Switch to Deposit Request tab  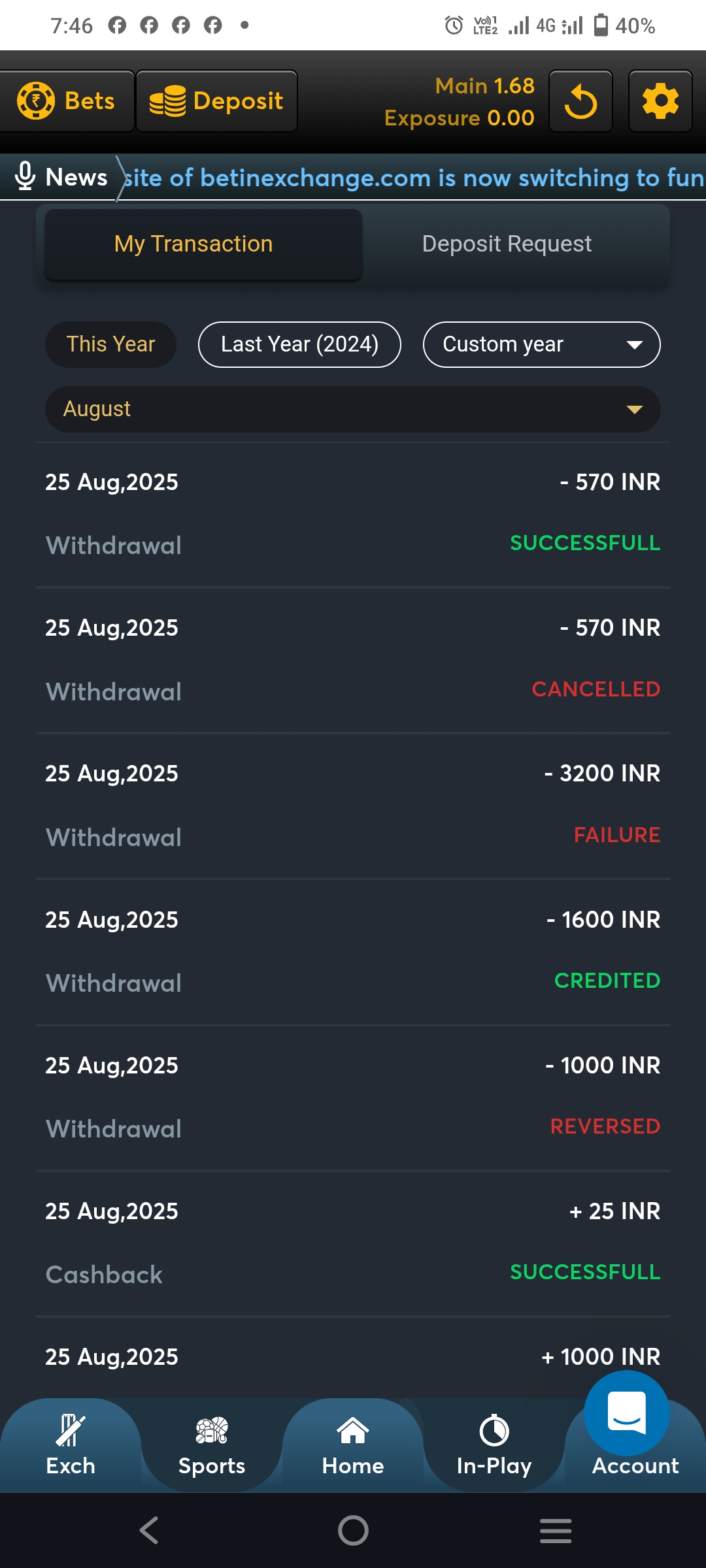[x=507, y=244]
